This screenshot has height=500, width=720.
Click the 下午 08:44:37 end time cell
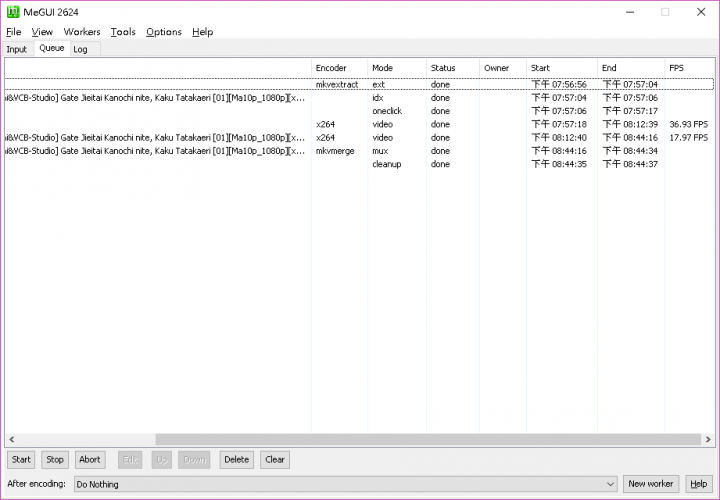[x=630, y=164]
